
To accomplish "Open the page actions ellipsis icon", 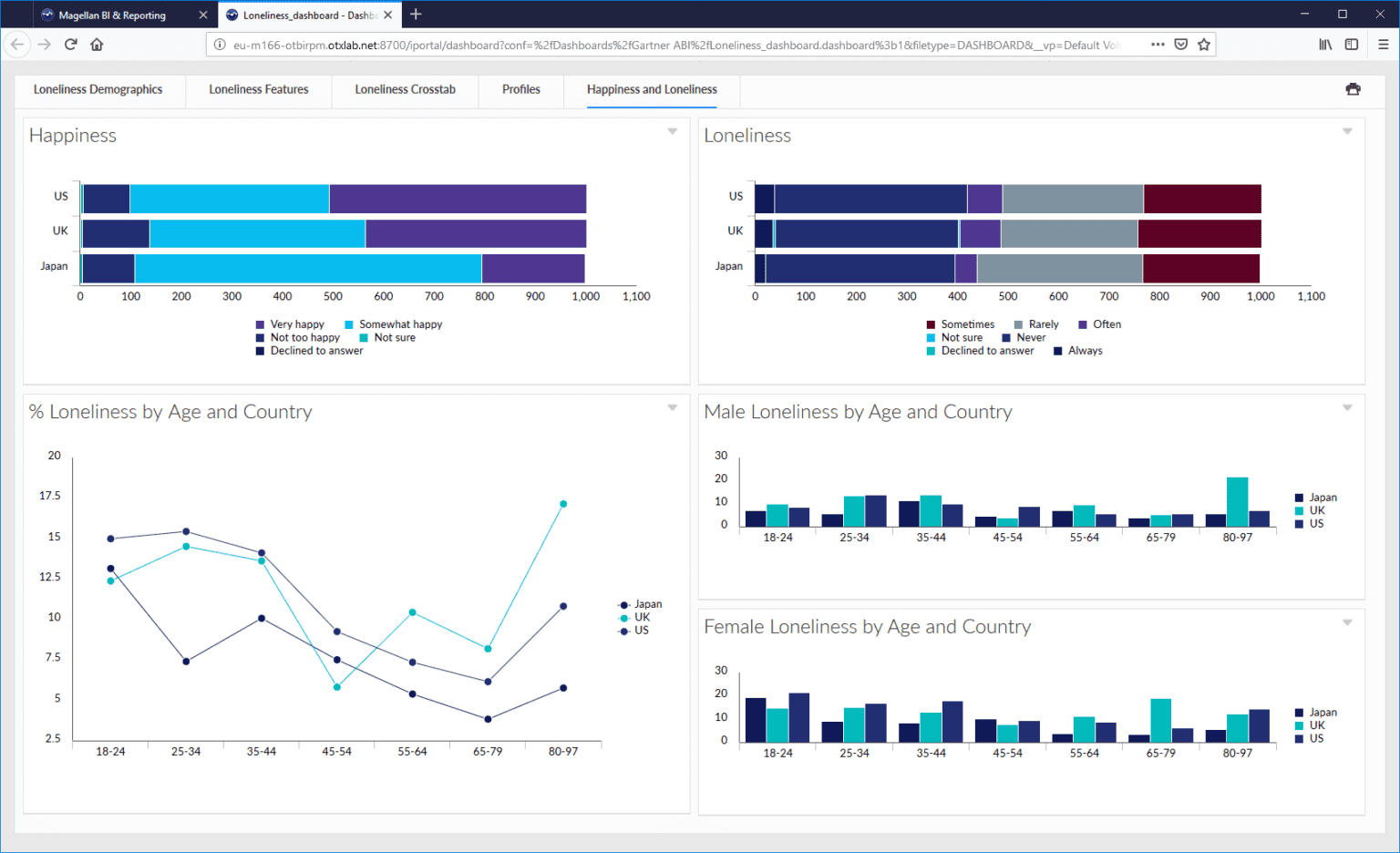I will (1158, 43).
